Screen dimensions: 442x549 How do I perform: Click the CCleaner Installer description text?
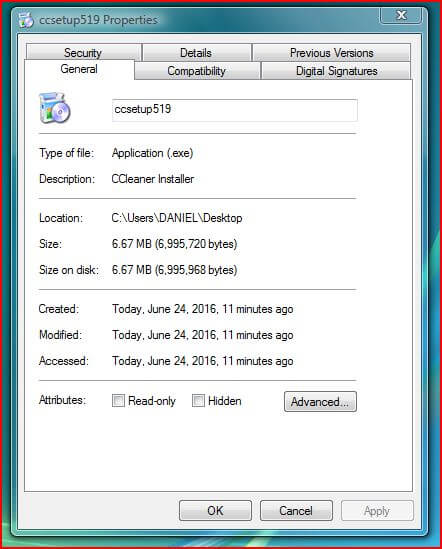[153, 179]
